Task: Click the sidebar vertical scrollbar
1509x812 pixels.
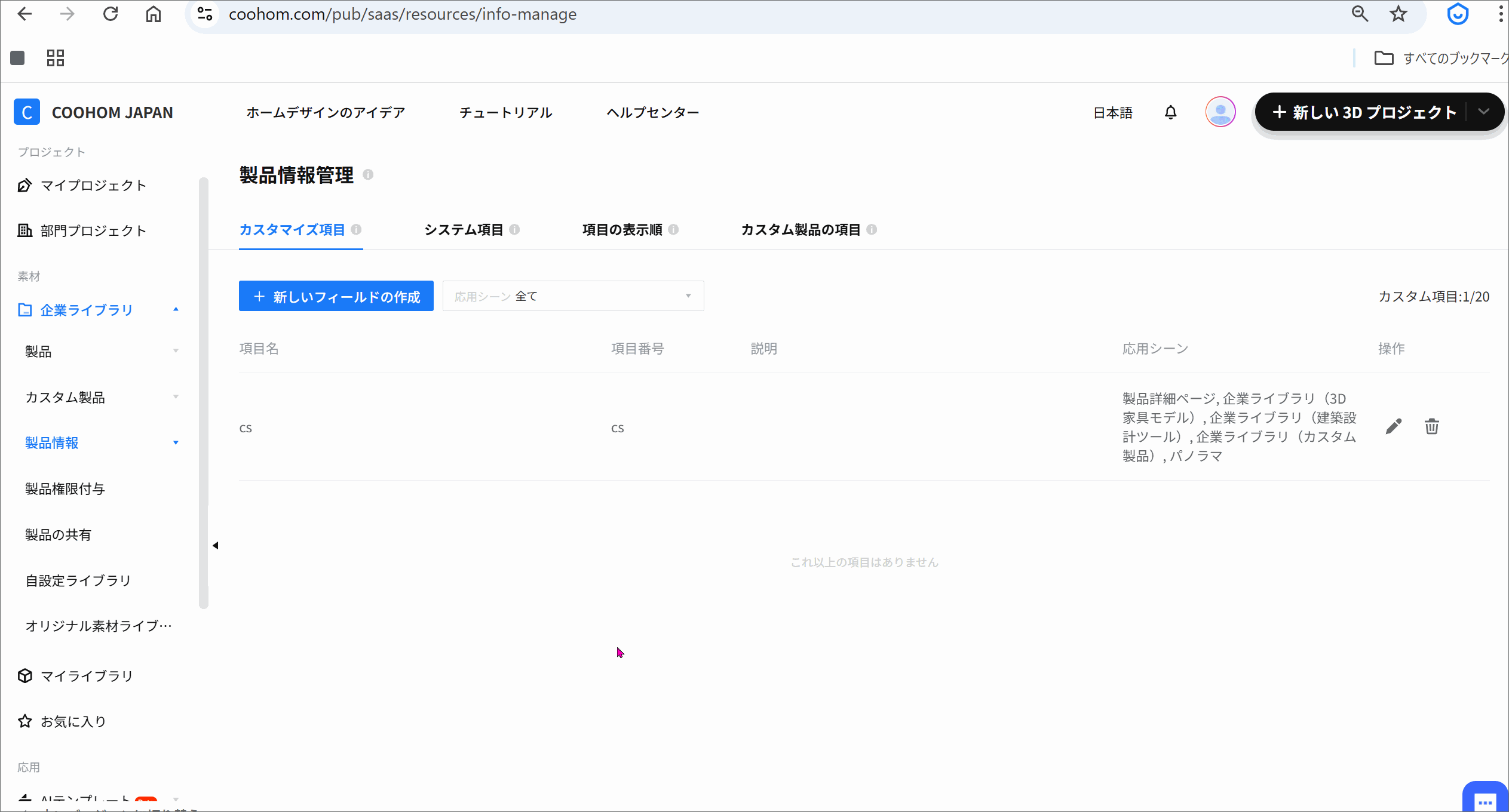Action: coord(204,393)
